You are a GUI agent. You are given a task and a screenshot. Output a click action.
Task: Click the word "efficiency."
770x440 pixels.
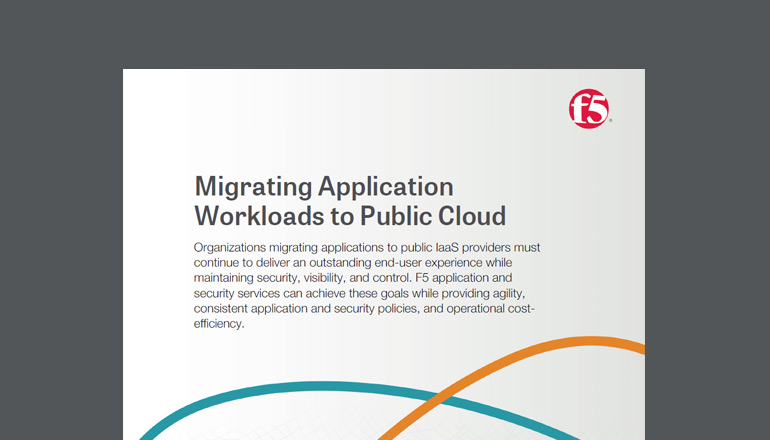point(219,324)
